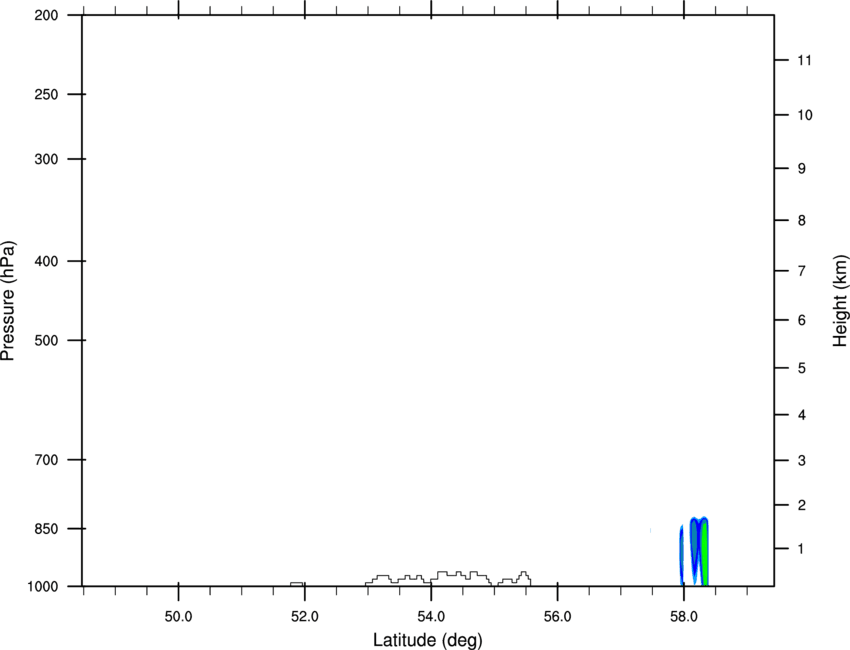Click the 5 km height label
Screen dimensions: 850x650
click(802, 368)
